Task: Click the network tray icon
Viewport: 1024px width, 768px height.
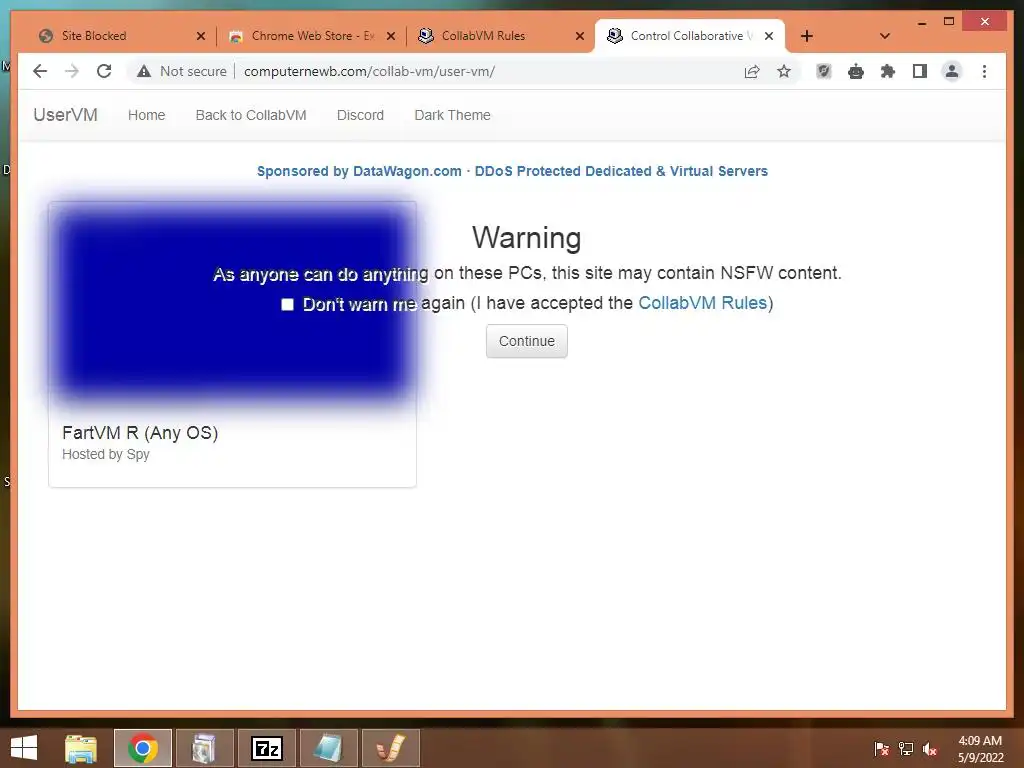Action: click(906, 749)
